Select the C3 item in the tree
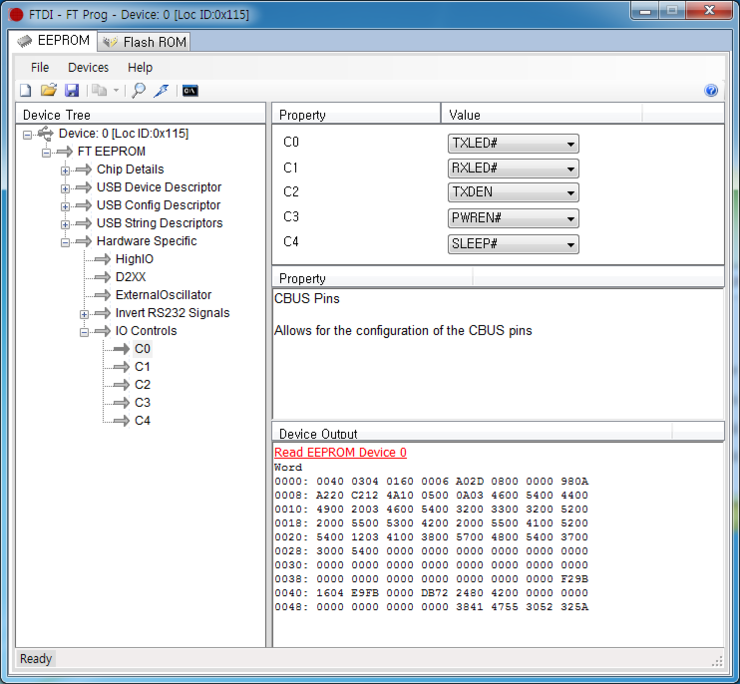Viewport: 740px width, 684px height. [142, 403]
